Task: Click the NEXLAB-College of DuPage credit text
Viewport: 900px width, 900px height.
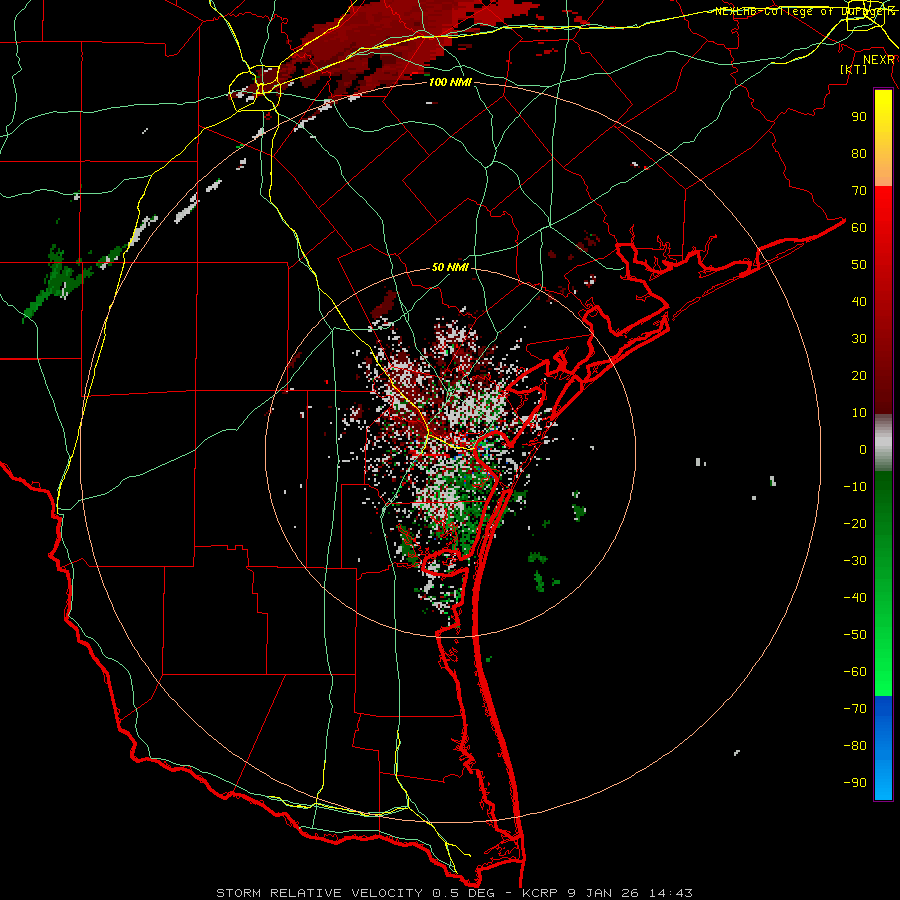Action: (805, 11)
